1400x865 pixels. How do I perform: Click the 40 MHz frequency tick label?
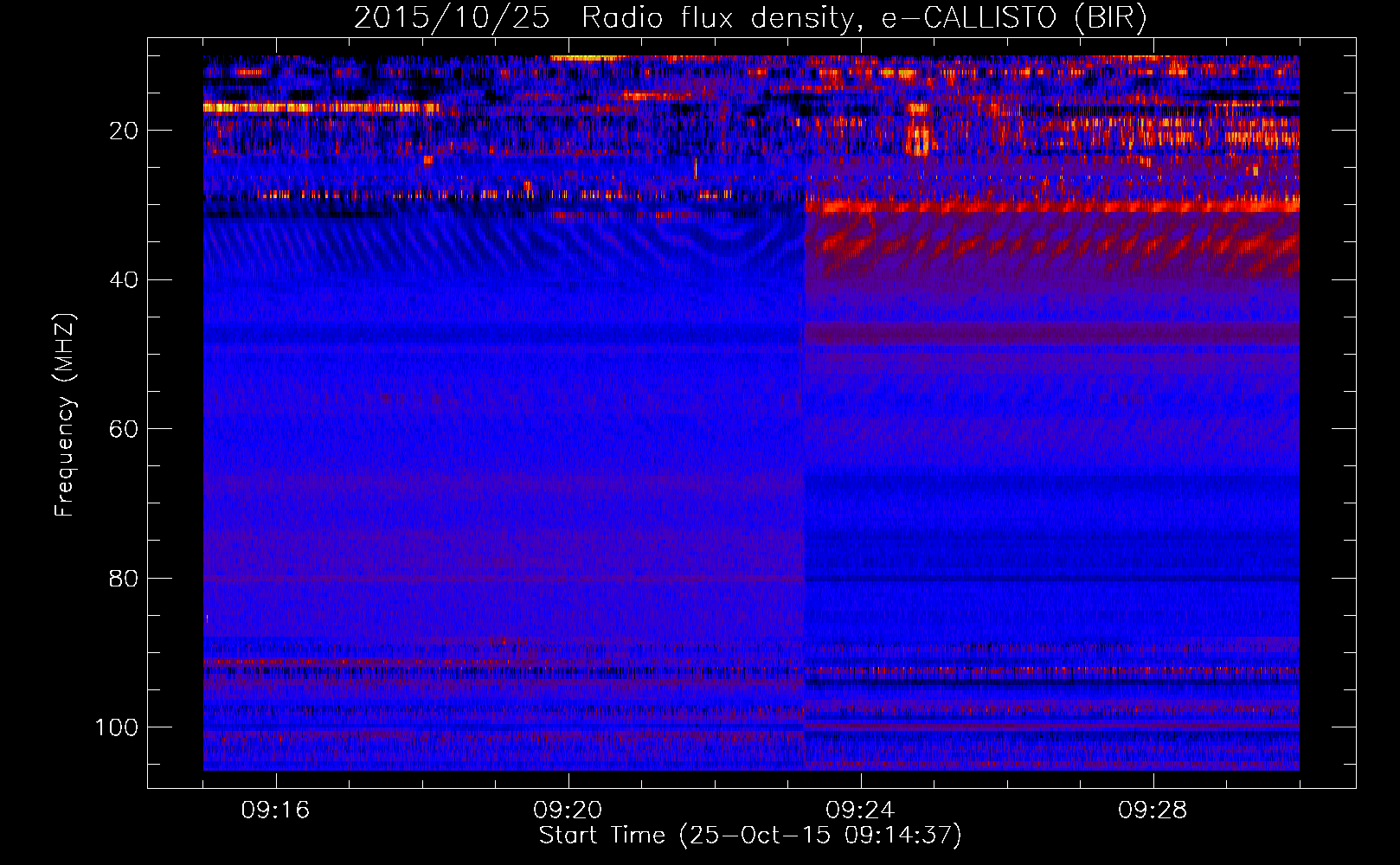124,279
